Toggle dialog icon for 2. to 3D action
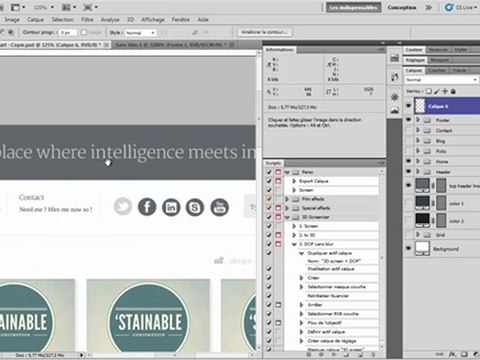 click(x=278, y=235)
